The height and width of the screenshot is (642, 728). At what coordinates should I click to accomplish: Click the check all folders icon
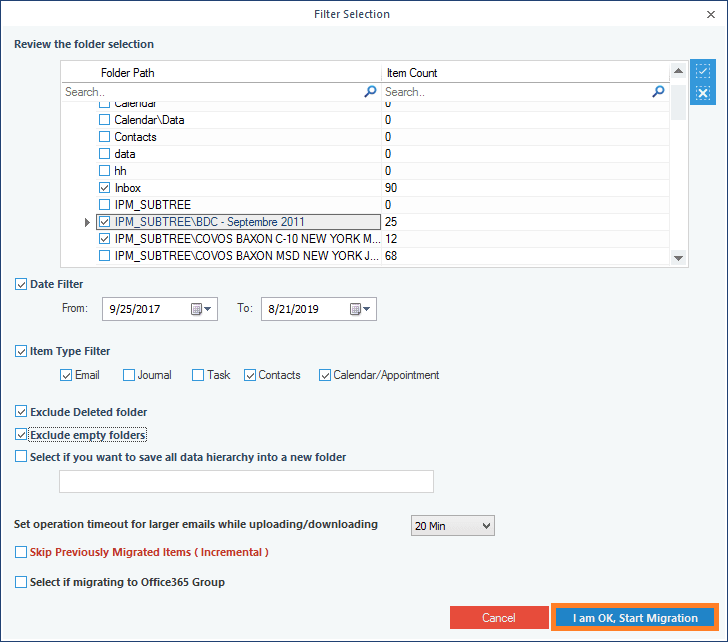pyautogui.click(x=703, y=72)
